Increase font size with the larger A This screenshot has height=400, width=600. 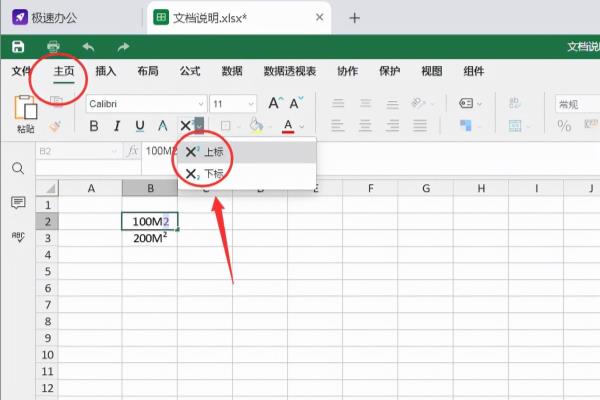pos(275,103)
